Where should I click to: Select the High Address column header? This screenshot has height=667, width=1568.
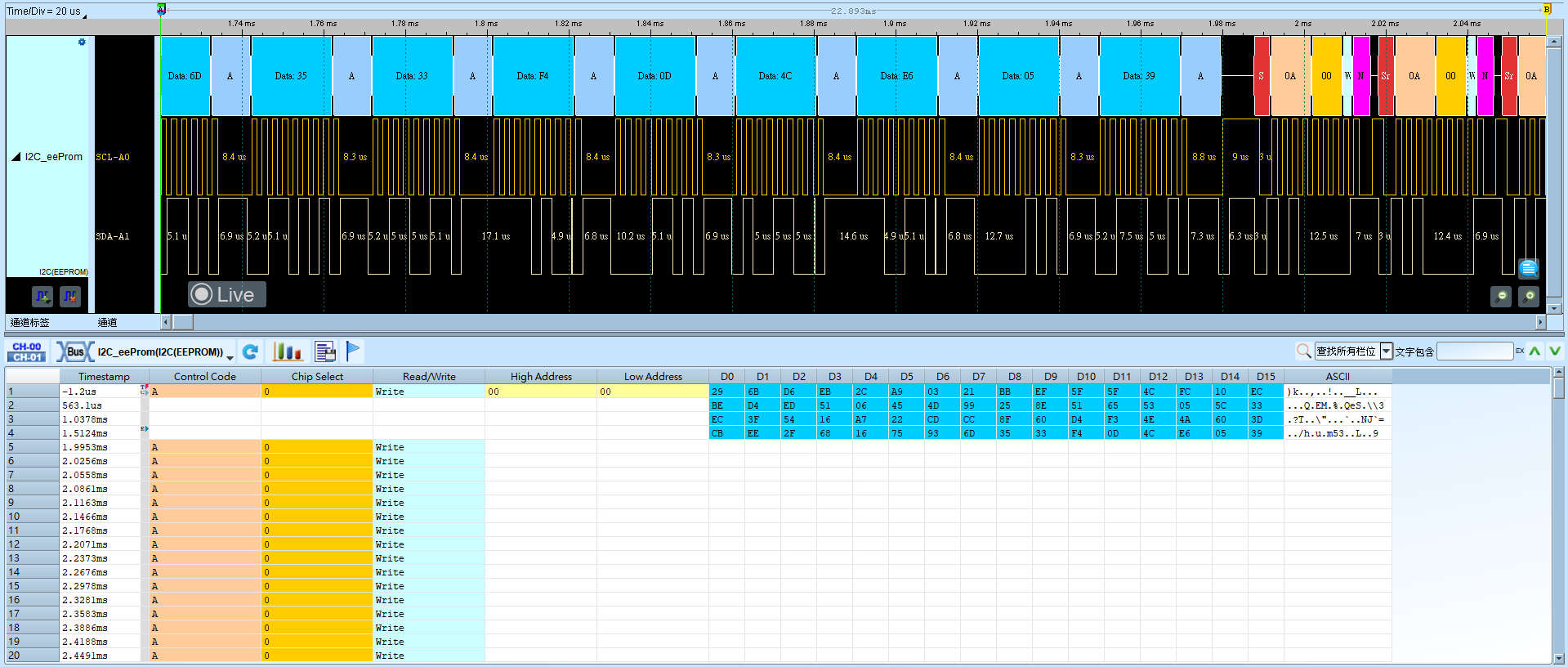click(x=541, y=377)
